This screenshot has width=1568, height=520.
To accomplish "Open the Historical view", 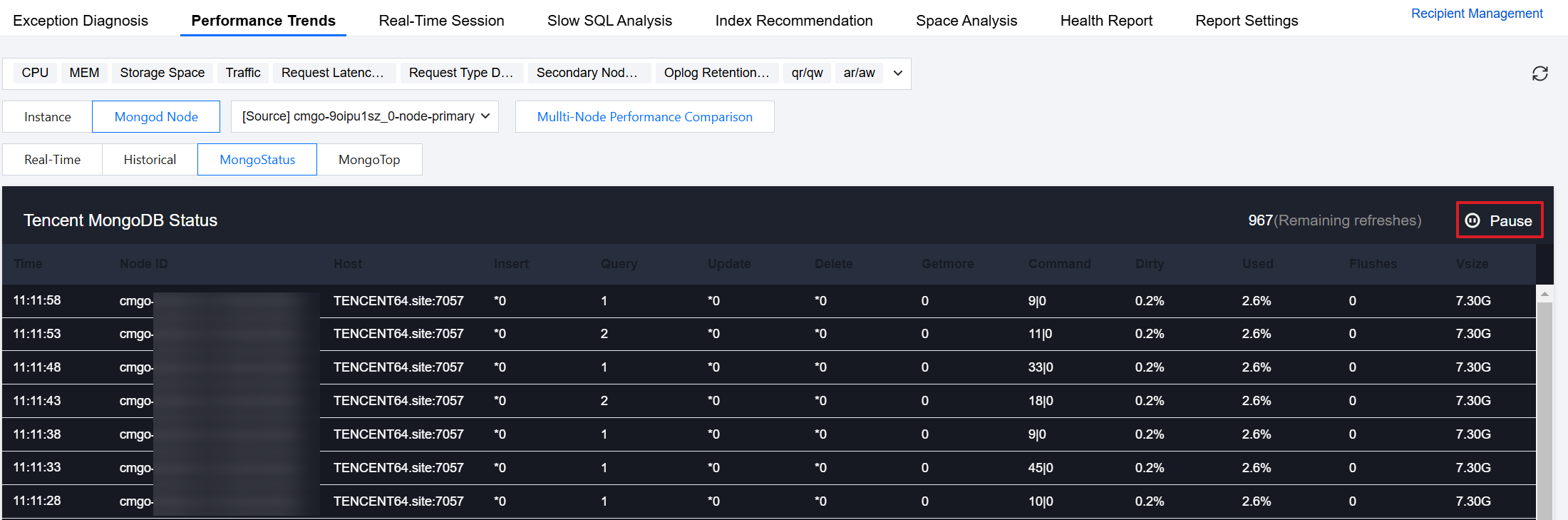I will click(150, 160).
